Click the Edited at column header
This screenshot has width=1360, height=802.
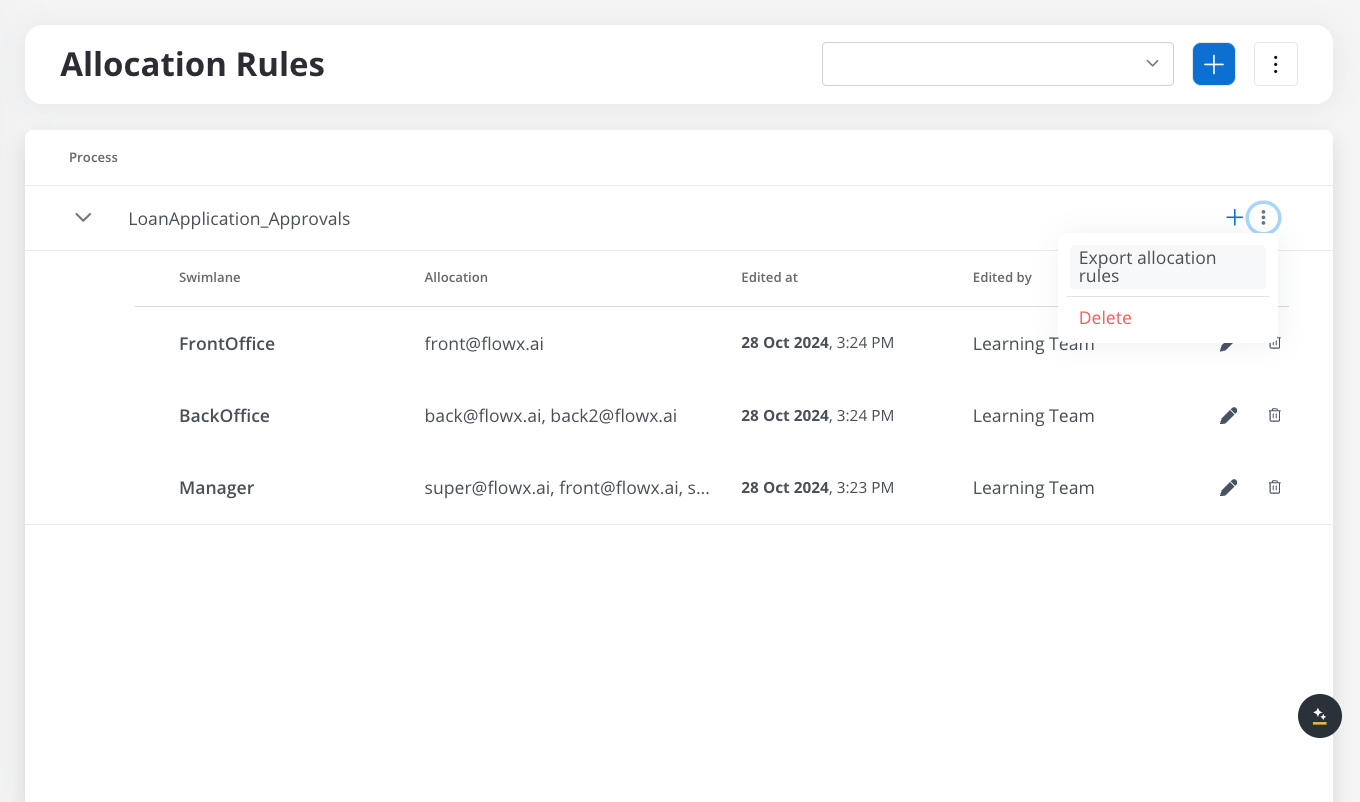click(x=769, y=277)
